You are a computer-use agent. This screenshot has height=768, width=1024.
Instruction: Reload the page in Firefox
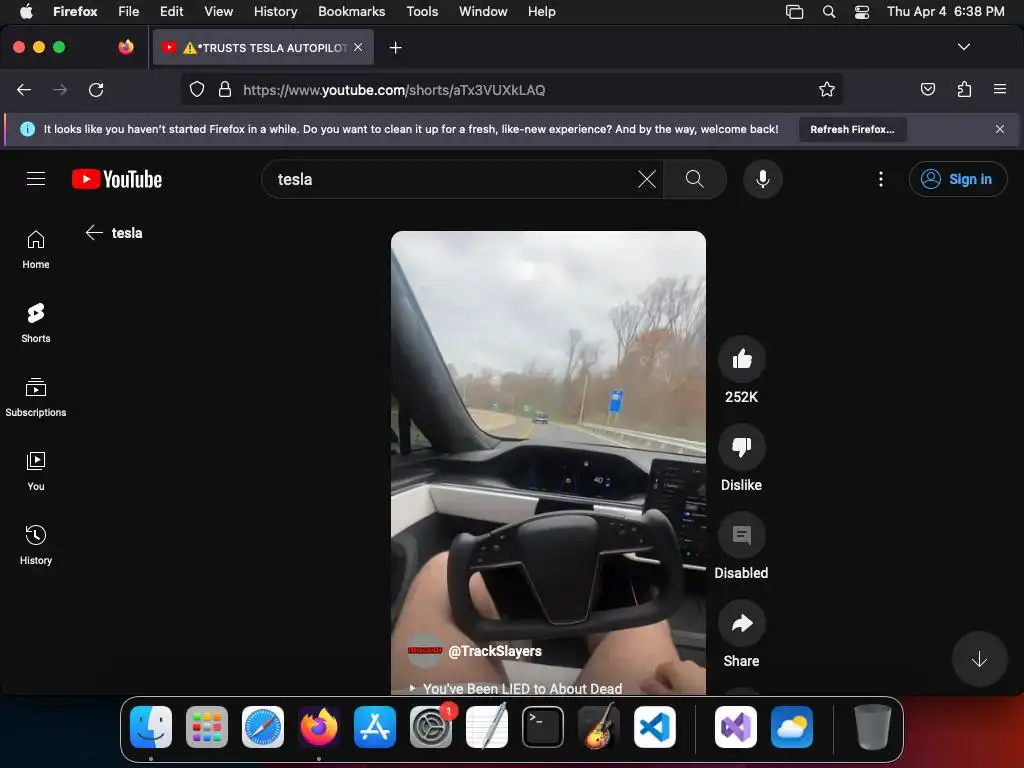click(96, 89)
